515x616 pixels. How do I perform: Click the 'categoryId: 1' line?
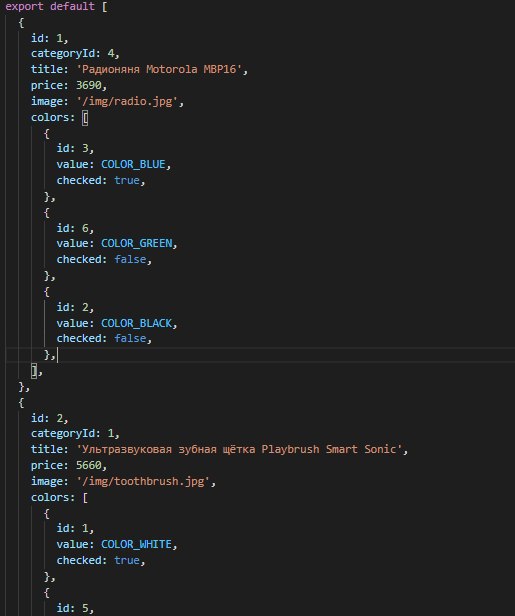pos(75,433)
